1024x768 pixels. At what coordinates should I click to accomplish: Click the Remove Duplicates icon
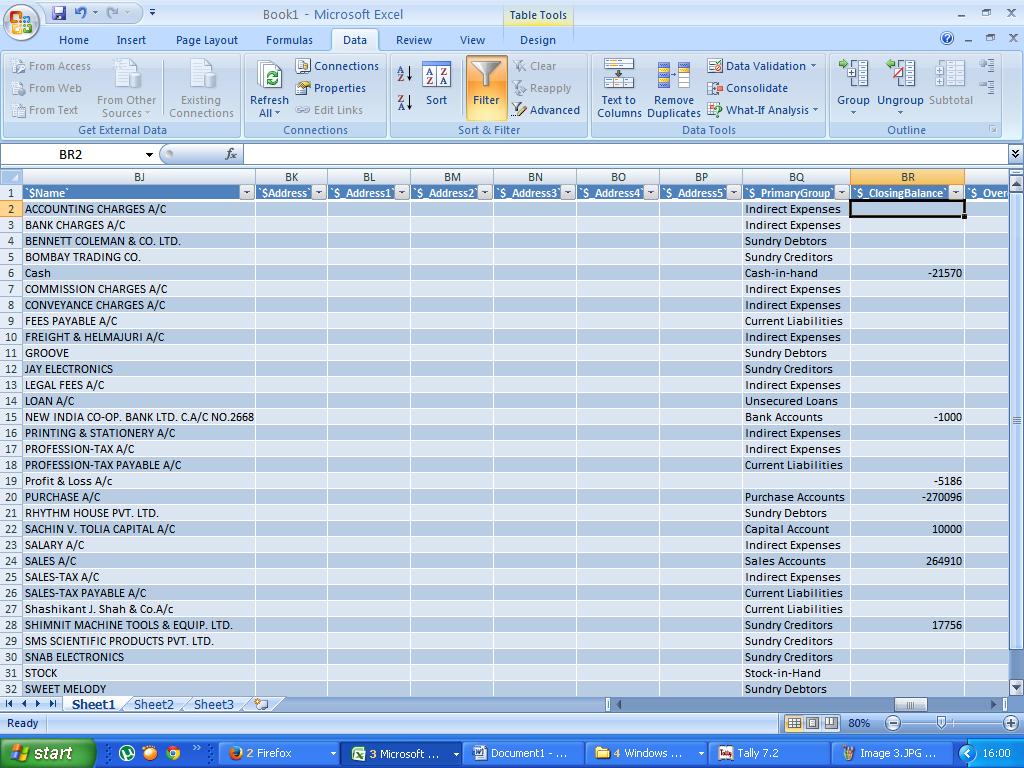[x=673, y=87]
